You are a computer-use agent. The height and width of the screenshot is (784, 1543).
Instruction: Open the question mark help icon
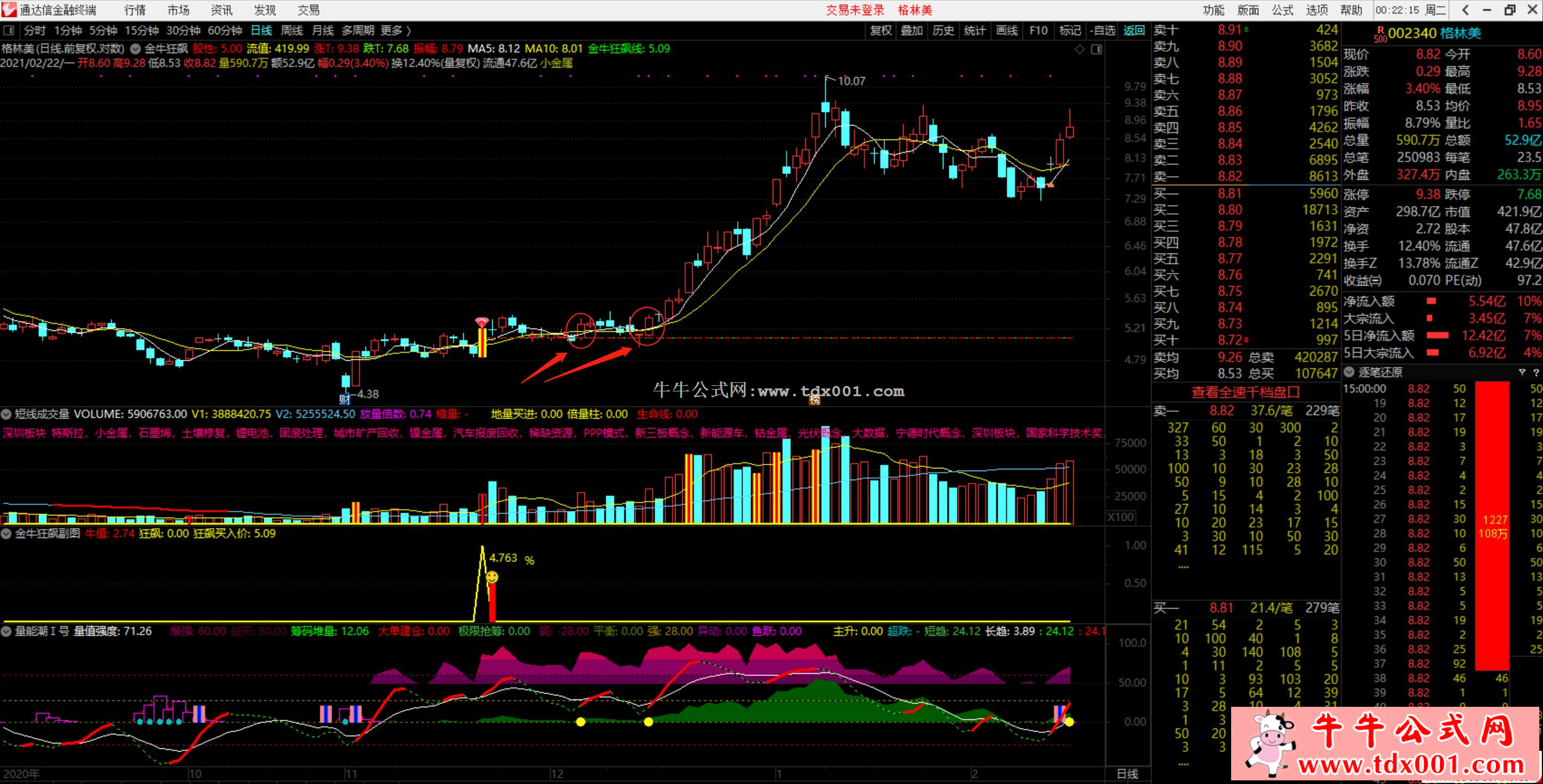(x=1536, y=372)
